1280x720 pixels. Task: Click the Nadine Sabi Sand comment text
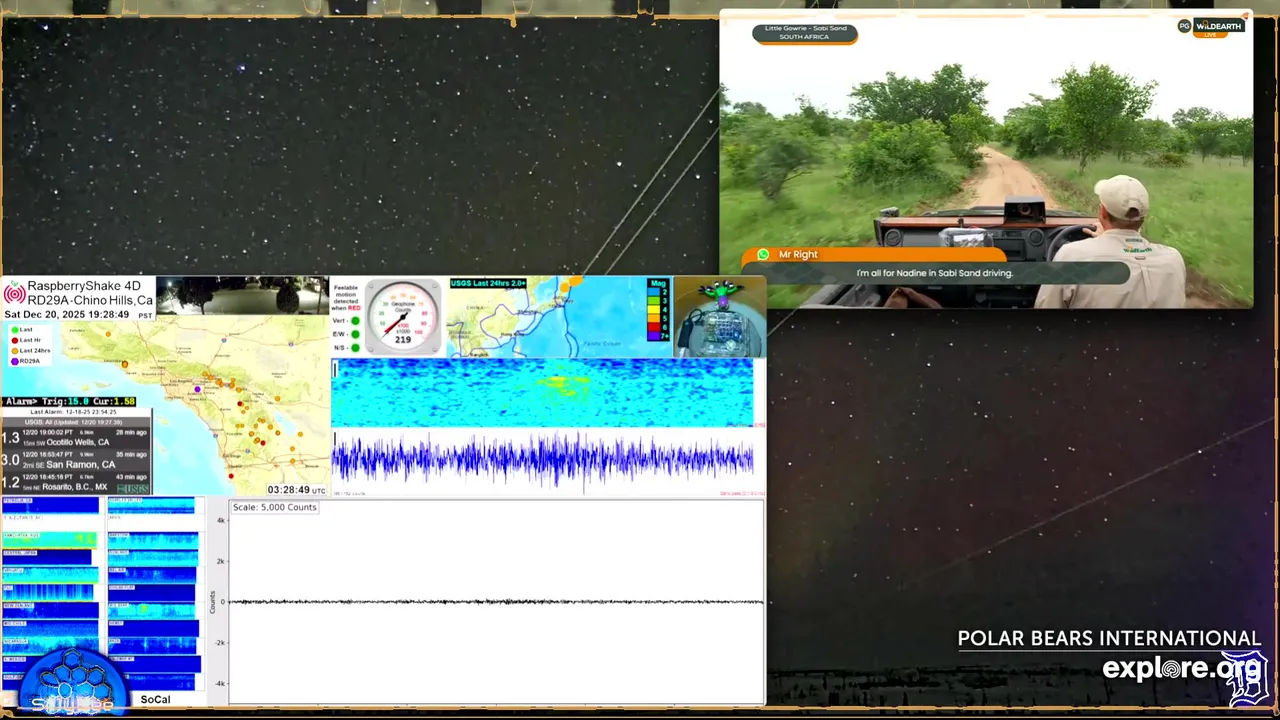coord(935,273)
